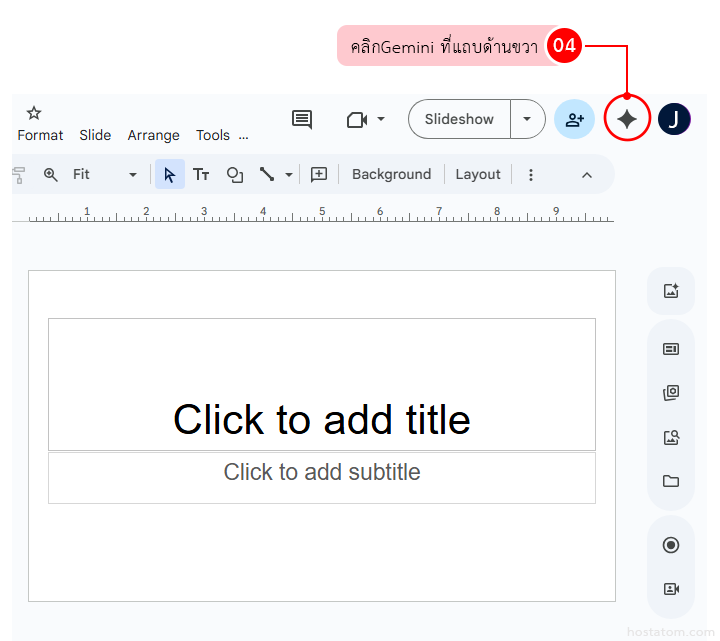Click the add comment toolbar icon

pyautogui.click(x=319, y=174)
